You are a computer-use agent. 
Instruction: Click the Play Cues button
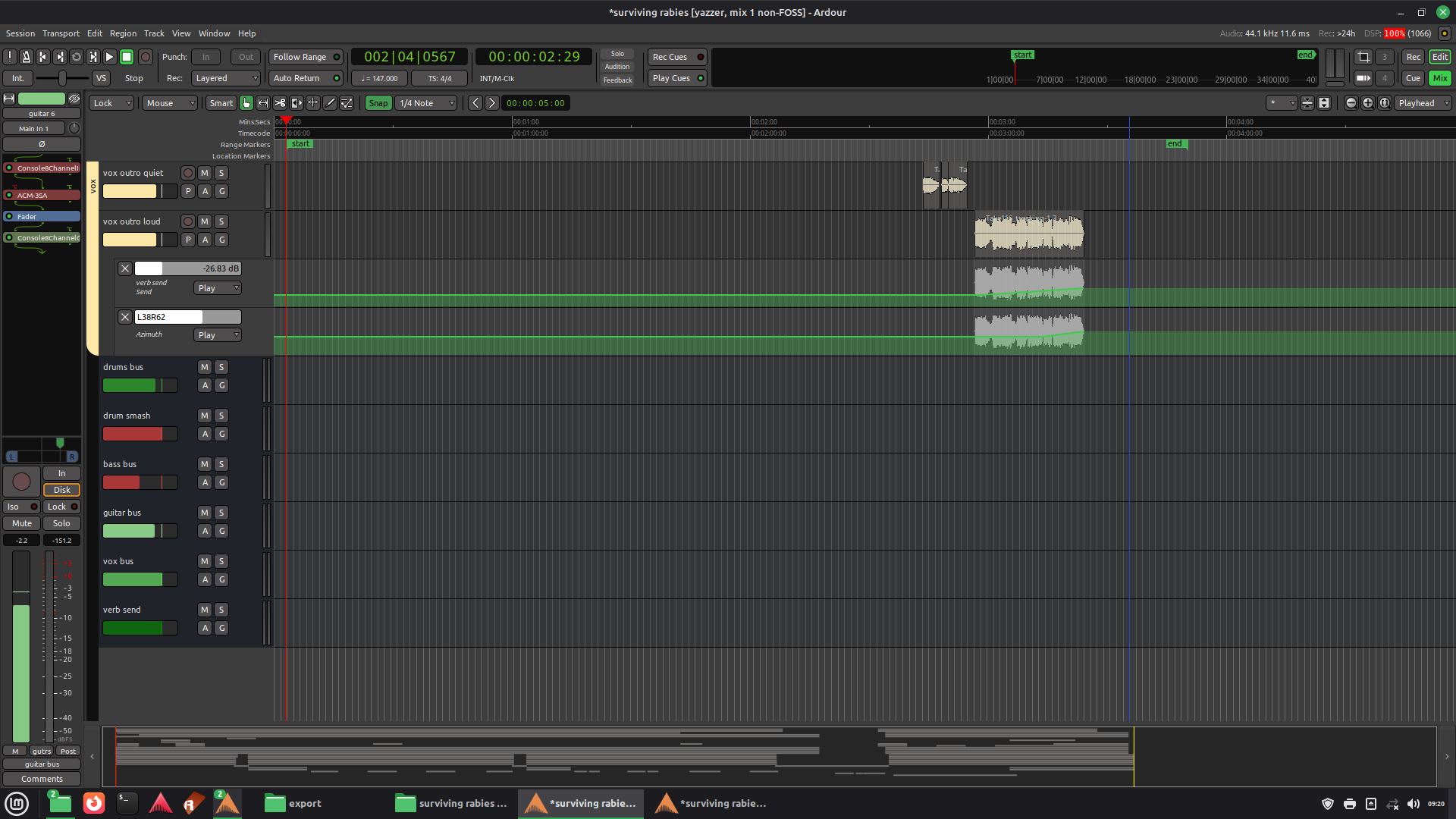coord(676,78)
